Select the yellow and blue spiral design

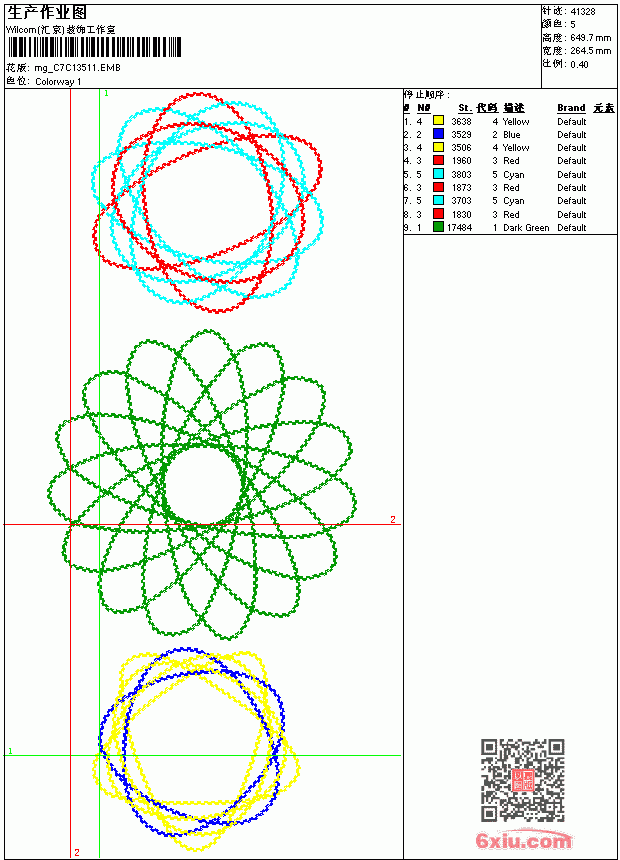196,749
